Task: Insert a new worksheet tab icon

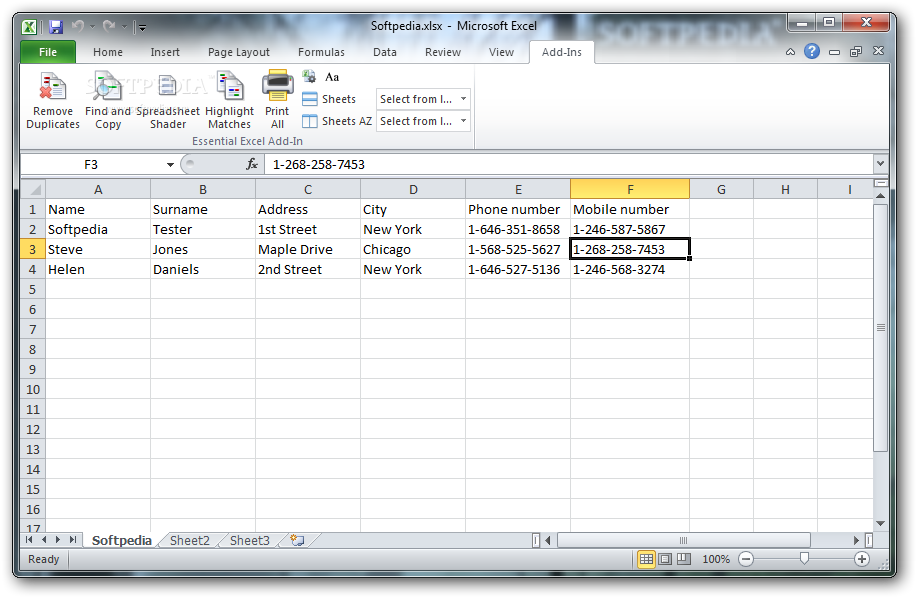Action: pyautogui.click(x=297, y=540)
